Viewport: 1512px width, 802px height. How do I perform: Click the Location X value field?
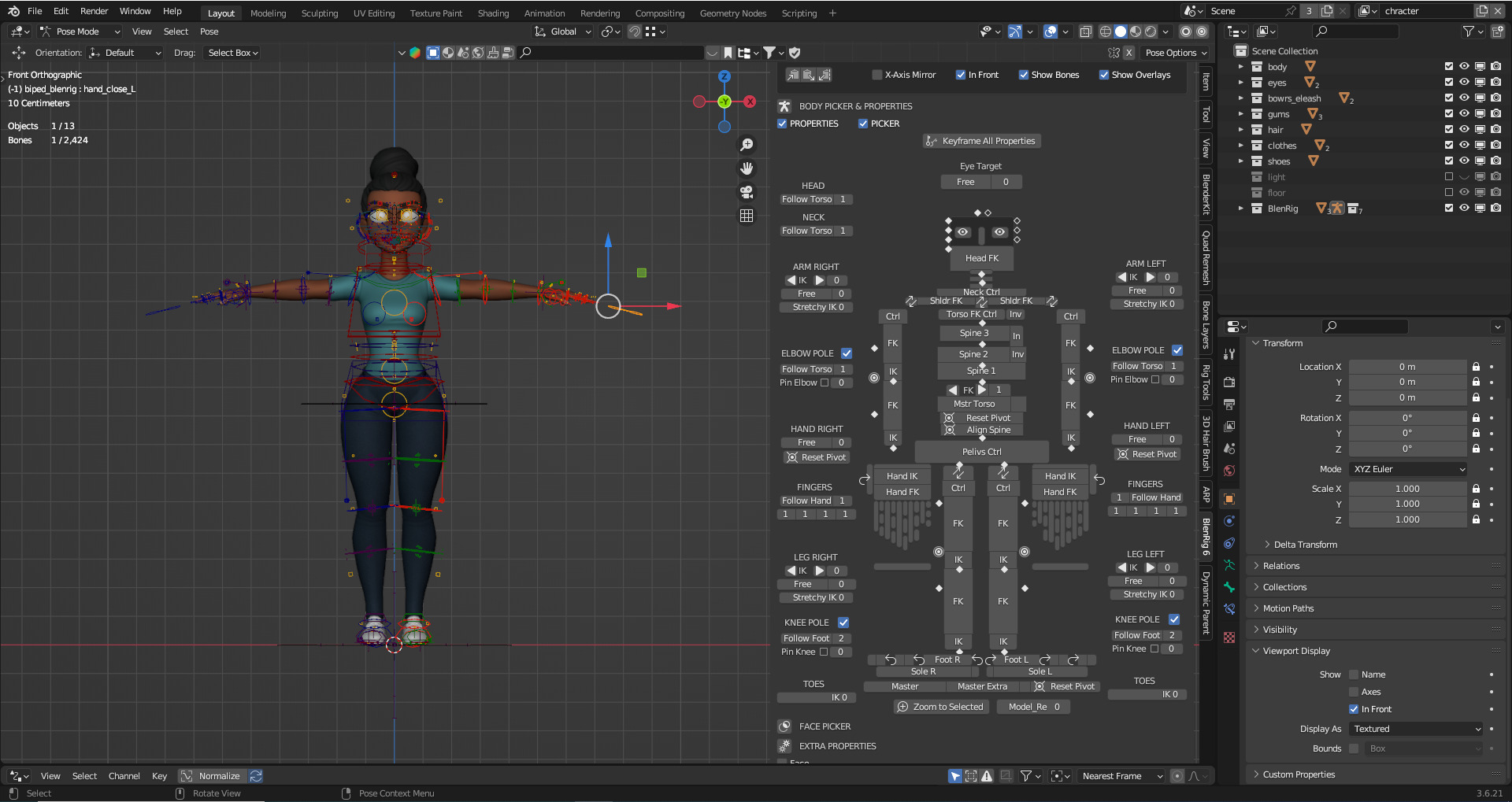click(x=1407, y=367)
